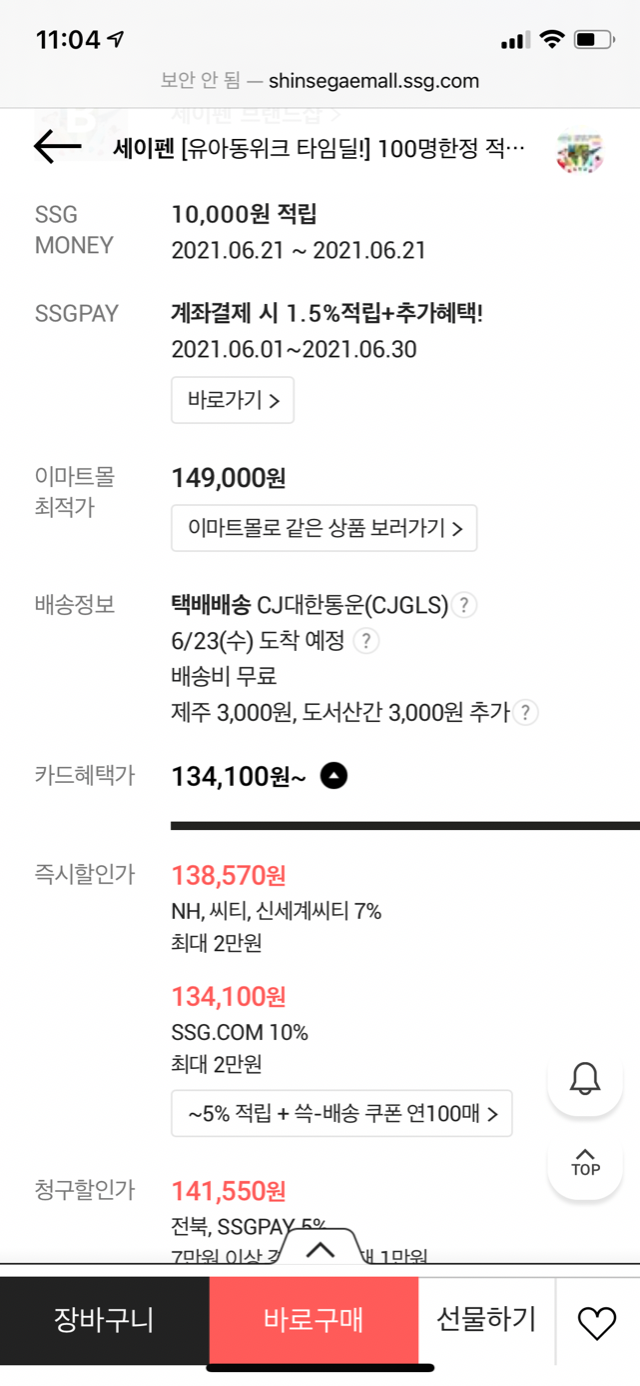Image resolution: width=640 pixels, height=1386 pixels.
Task: Tap the 장바구니 cart button
Action: pyautogui.click(x=104, y=1320)
